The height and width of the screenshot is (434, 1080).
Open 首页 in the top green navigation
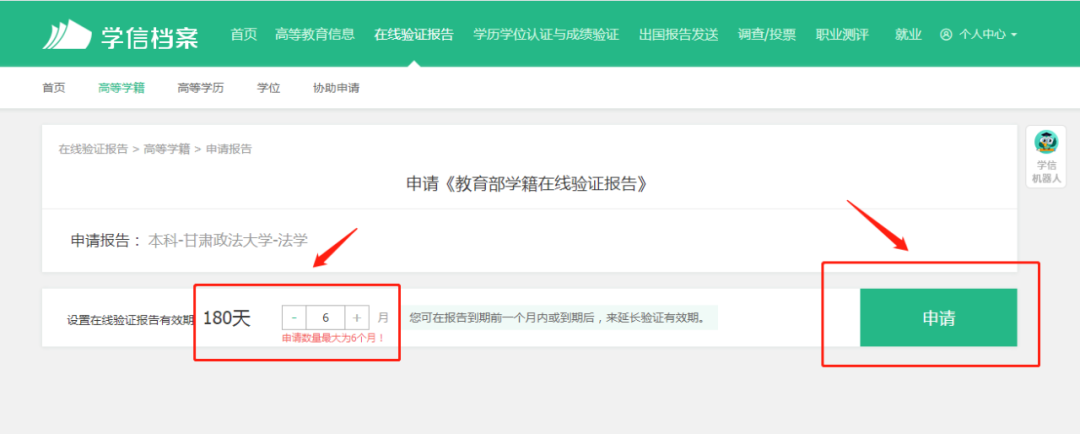[x=243, y=34]
